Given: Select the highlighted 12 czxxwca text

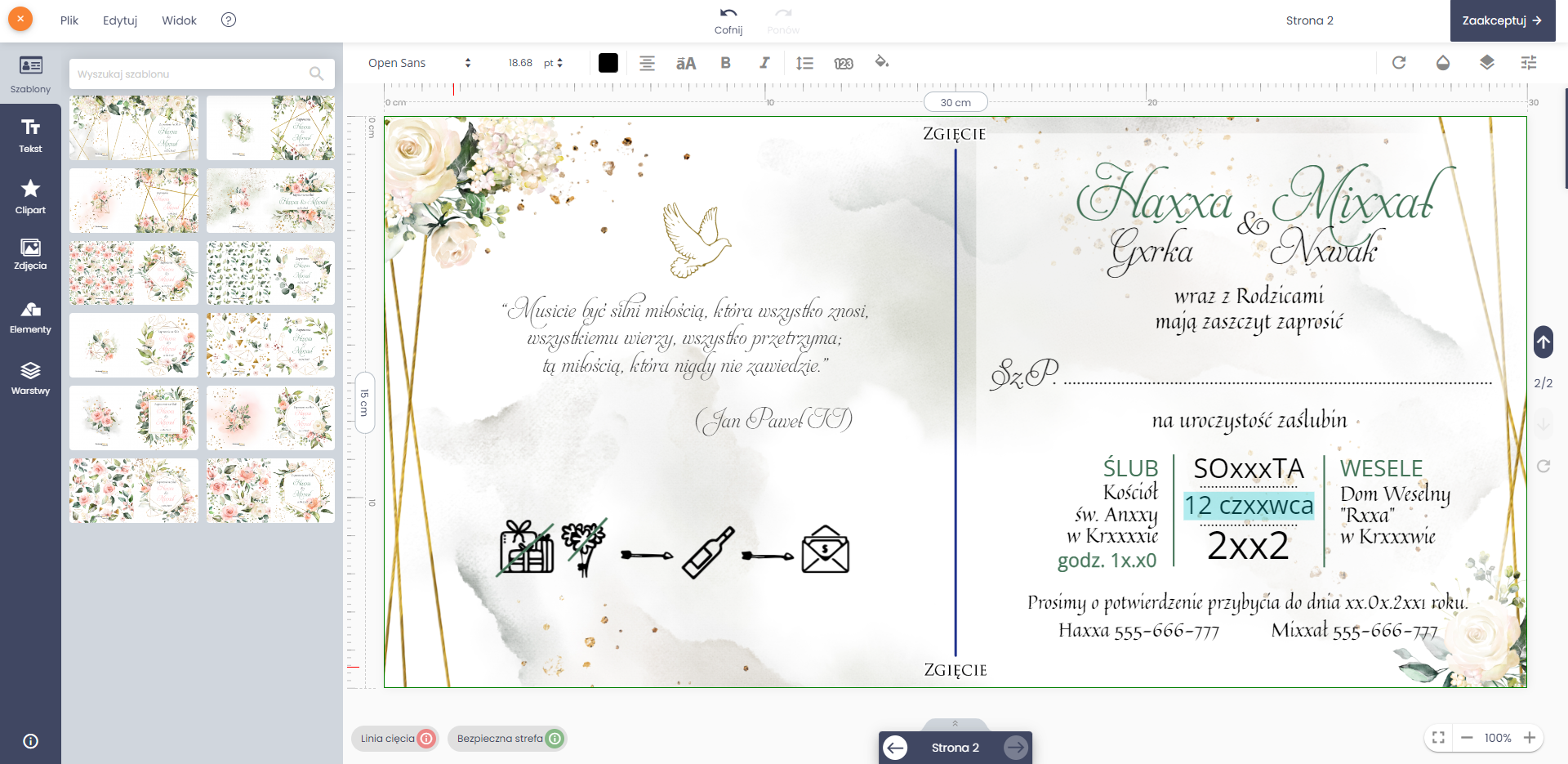Looking at the screenshot, I should click(x=1249, y=506).
